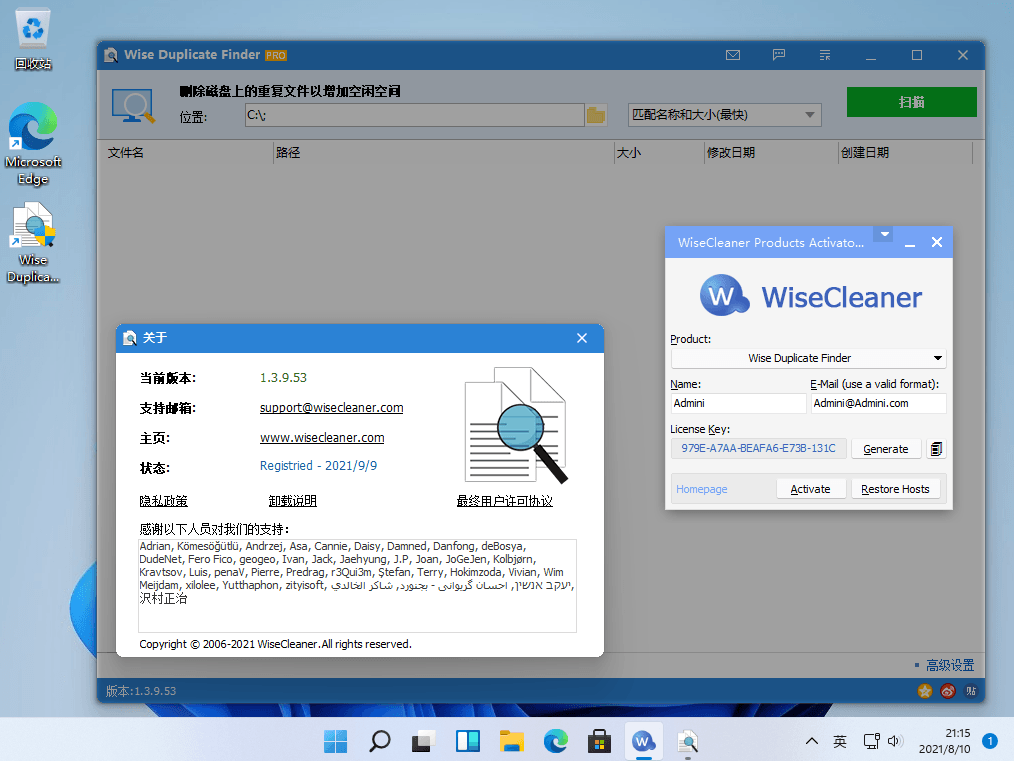Viewport: 1014px width, 761px height.
Task: Copy license key with clipboard icon
Action: point(936,449)
